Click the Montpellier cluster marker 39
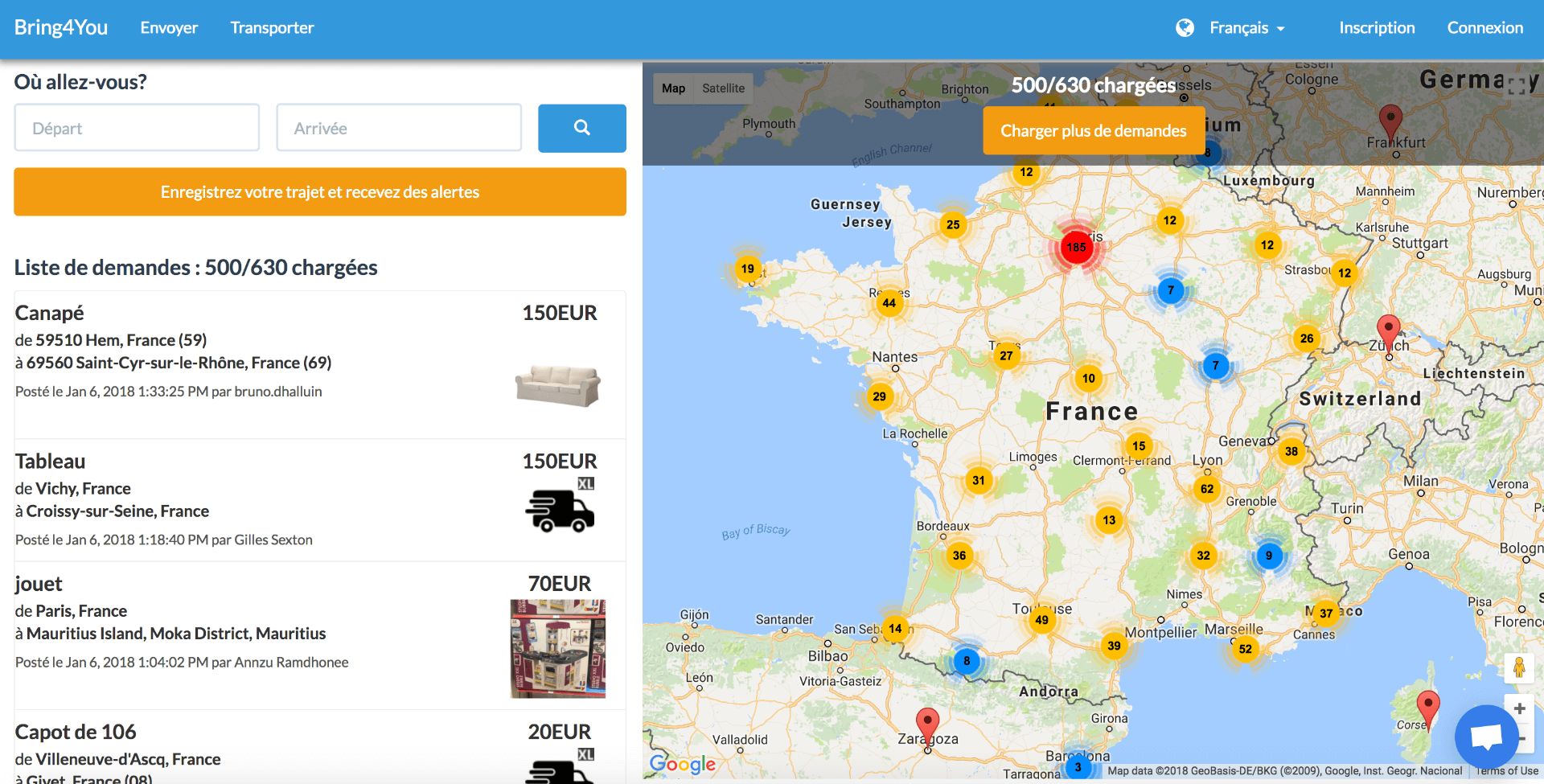The image size is (1544, 784). [x=1114, y=646]
